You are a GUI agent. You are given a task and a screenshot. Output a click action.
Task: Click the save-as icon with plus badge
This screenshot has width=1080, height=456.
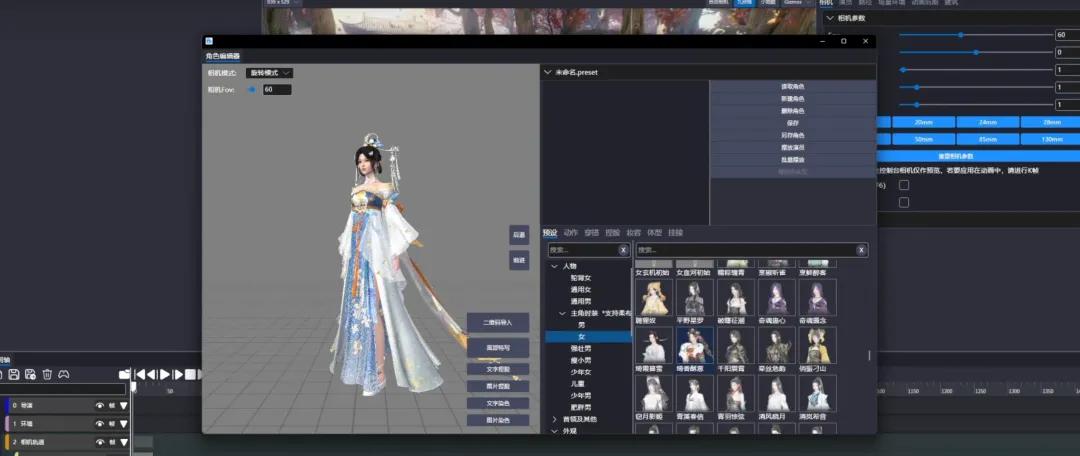30,374
